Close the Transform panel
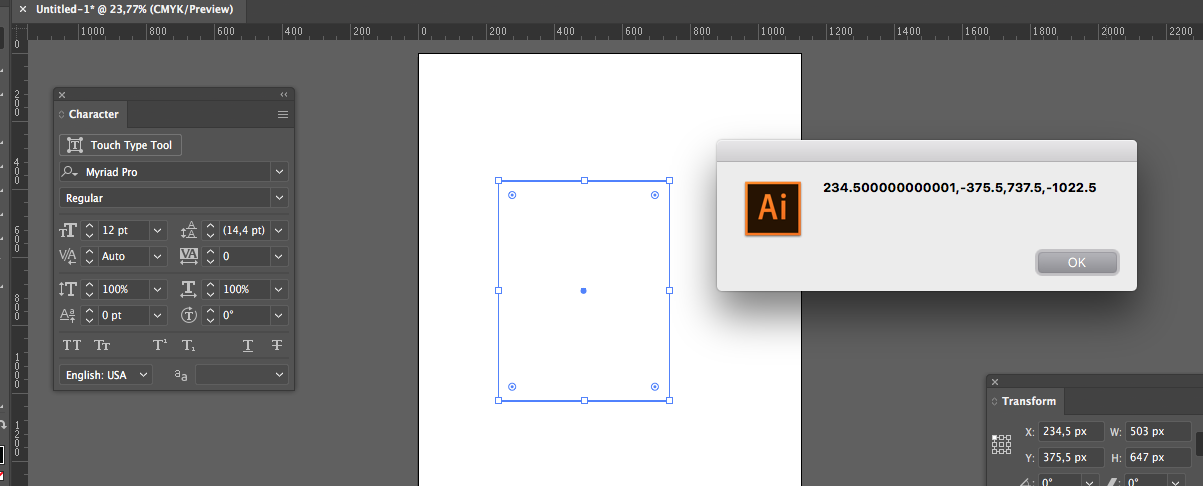This screenshot has height=486, width=1203. point(994,381)
